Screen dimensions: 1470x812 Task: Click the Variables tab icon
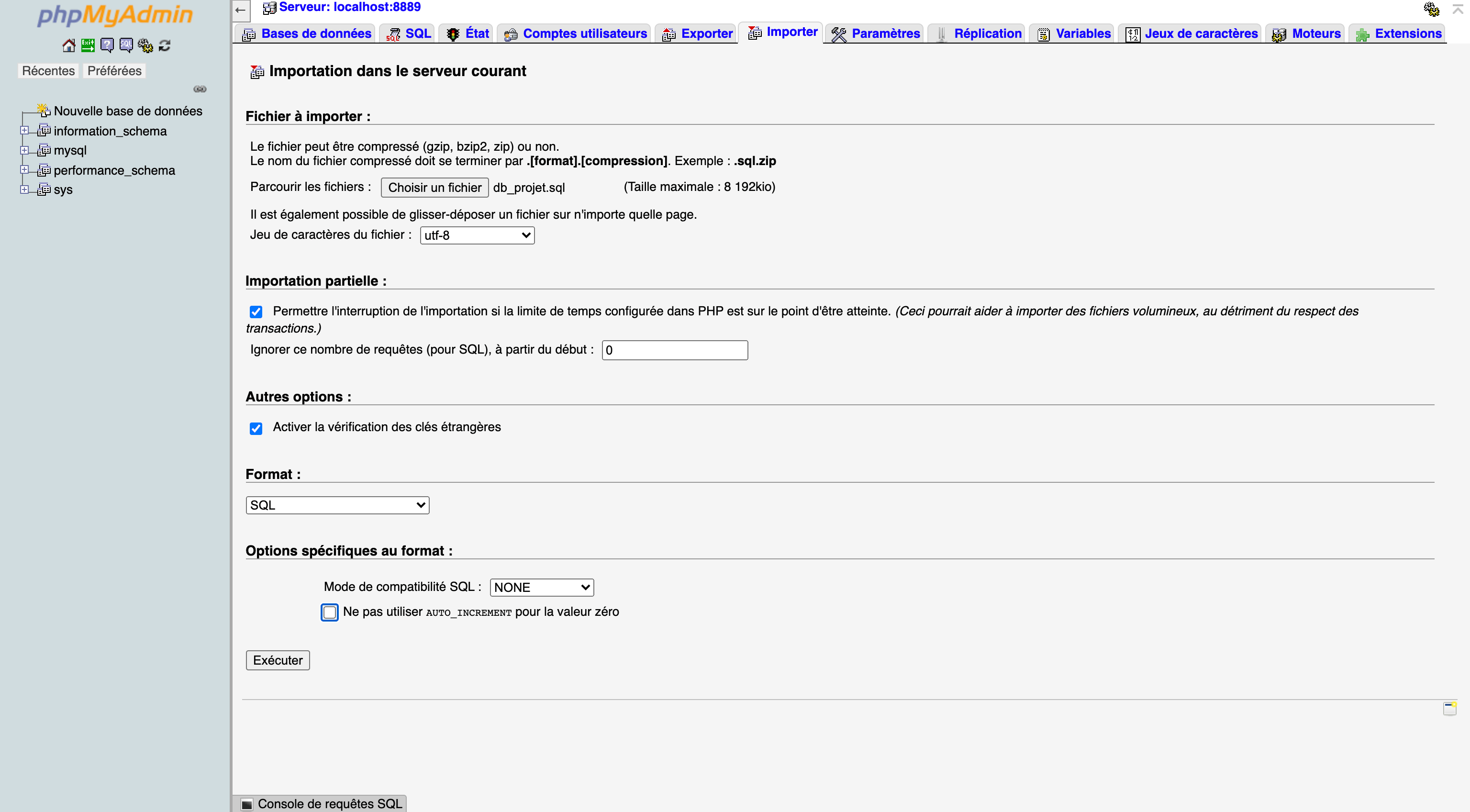[x=1041, y=34]
